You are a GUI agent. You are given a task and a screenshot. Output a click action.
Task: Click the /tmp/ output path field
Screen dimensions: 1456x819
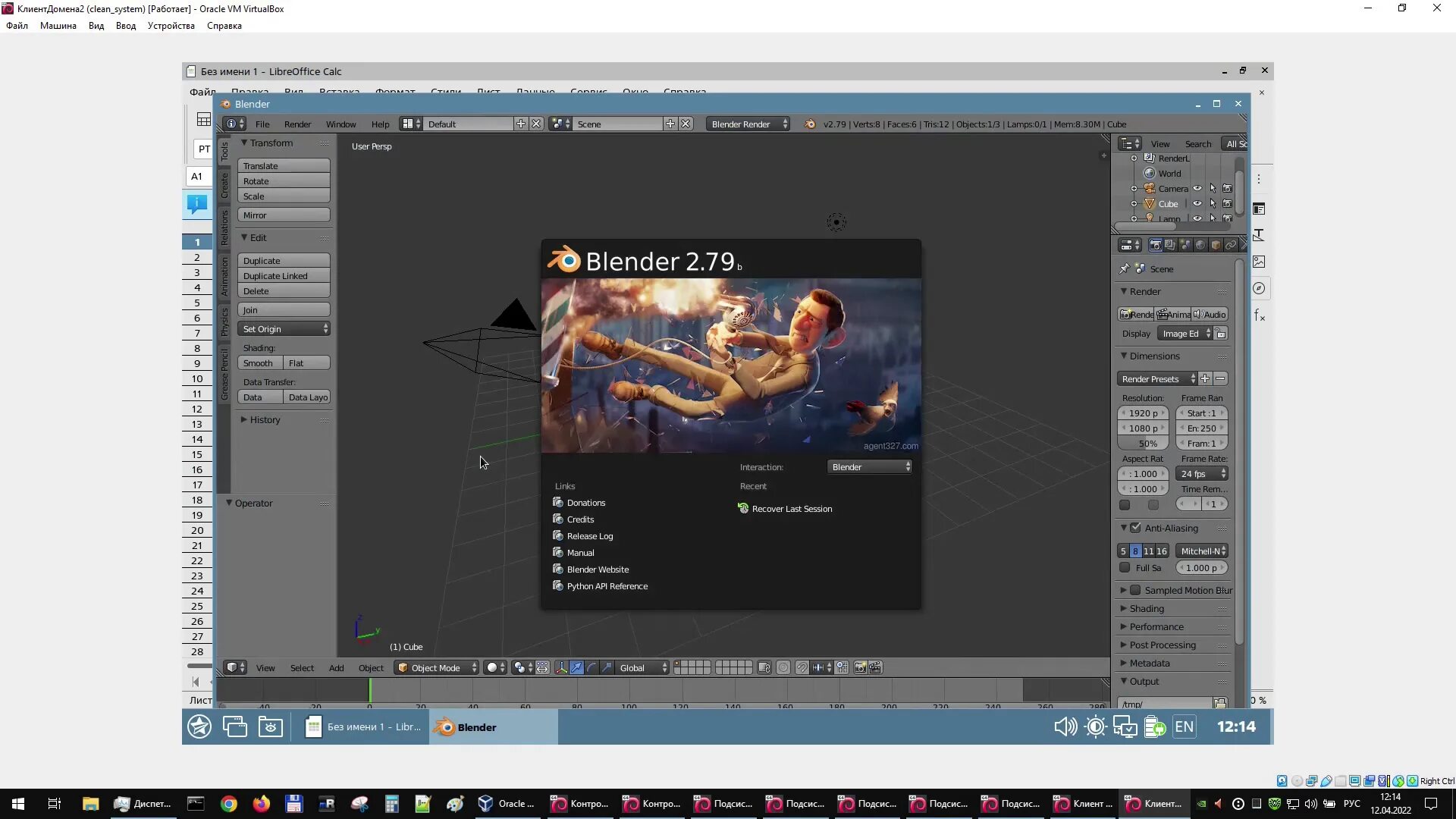1165,704
